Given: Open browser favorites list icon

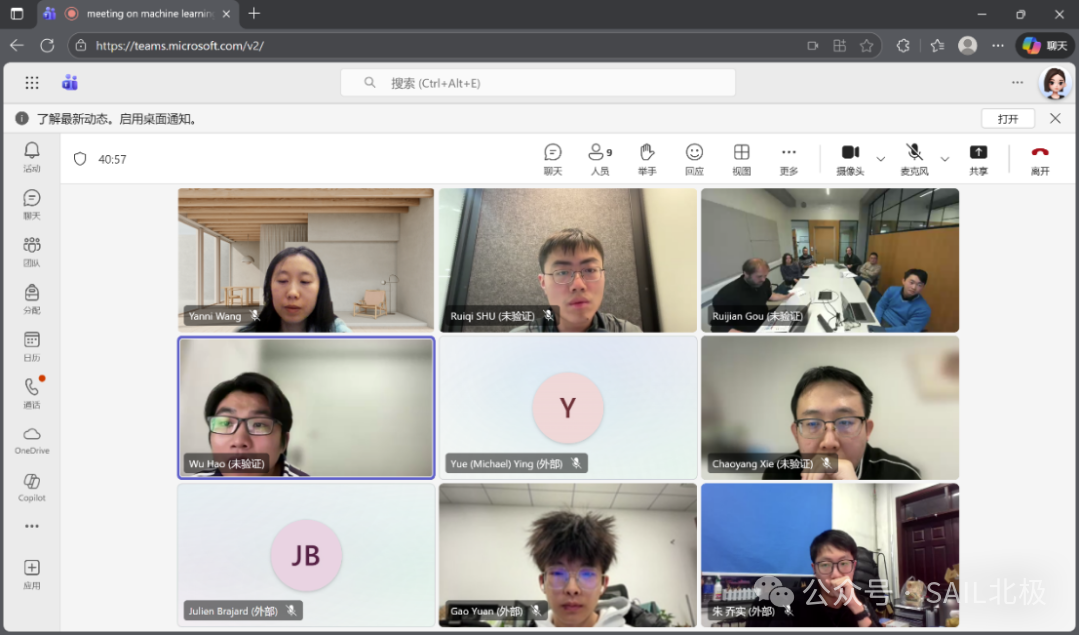Looking at the screenshot, I should pyautogui.click(x=937, y=45).
